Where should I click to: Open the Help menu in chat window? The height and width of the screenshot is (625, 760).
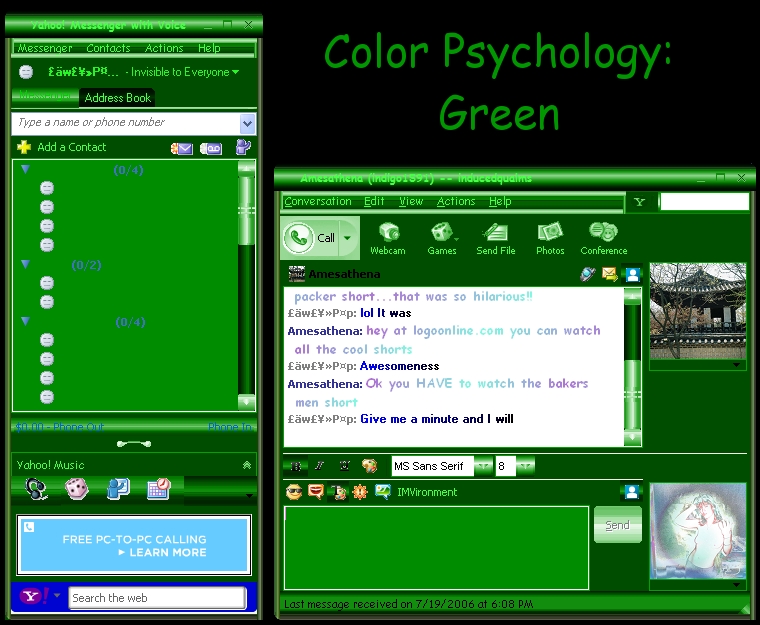[x=500, y=201]
